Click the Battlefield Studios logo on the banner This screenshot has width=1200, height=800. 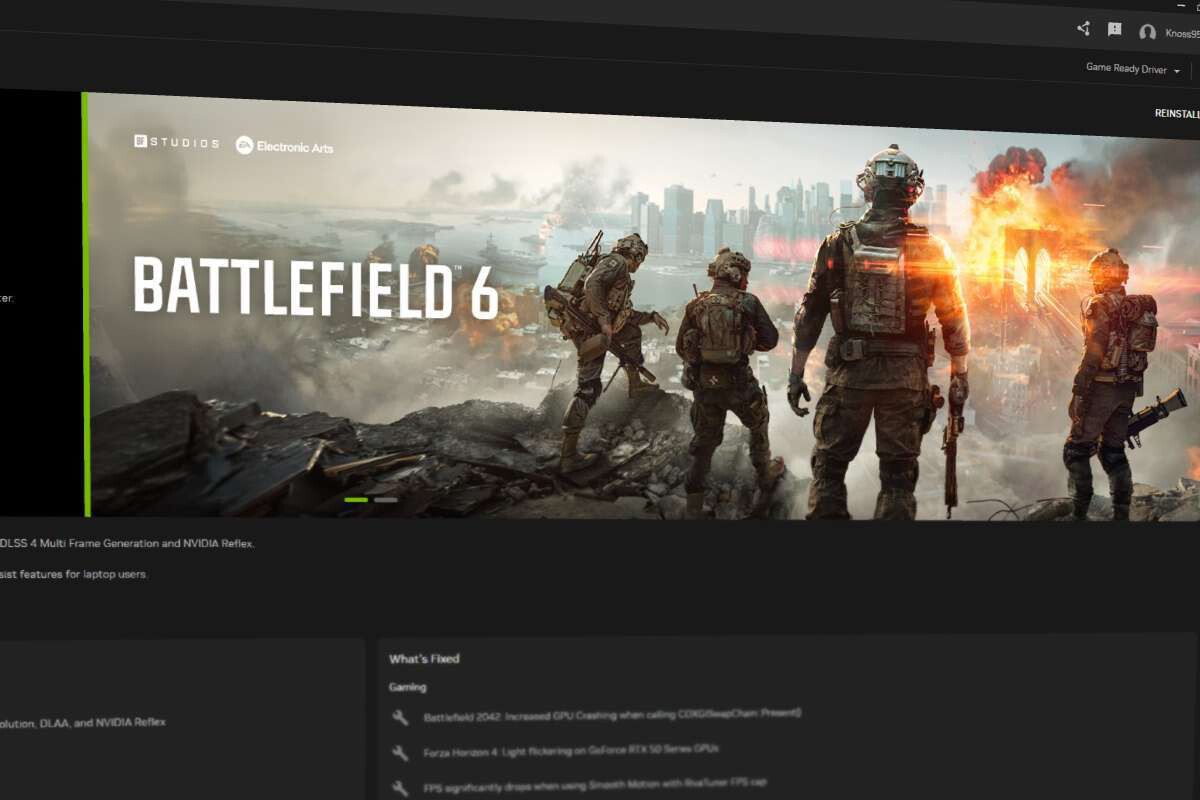[x=176, y=142]
